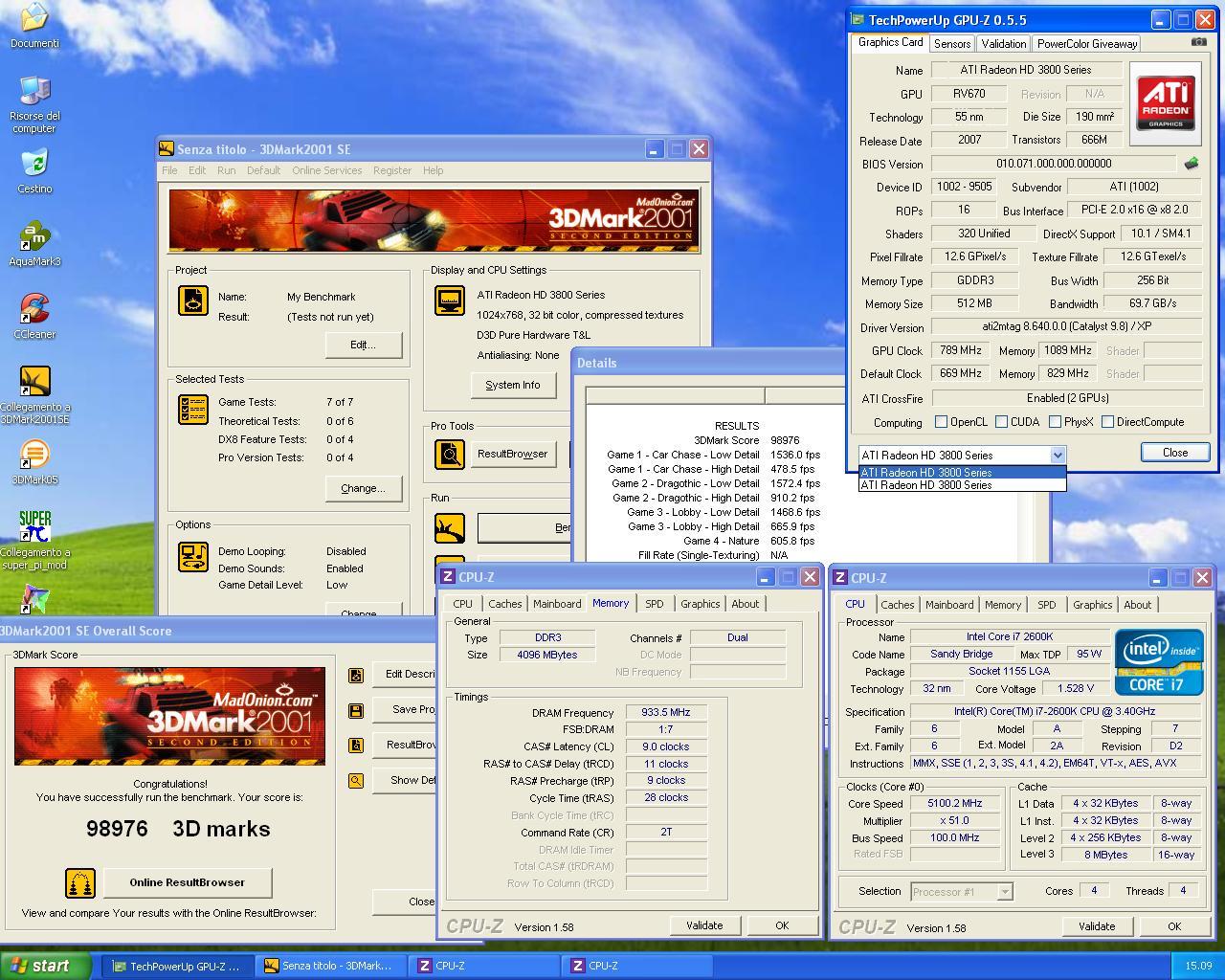Screen dimensions: 1225x980
Task: Open the Caches tab in right CPU-Z window
Action: click(898, 605)
